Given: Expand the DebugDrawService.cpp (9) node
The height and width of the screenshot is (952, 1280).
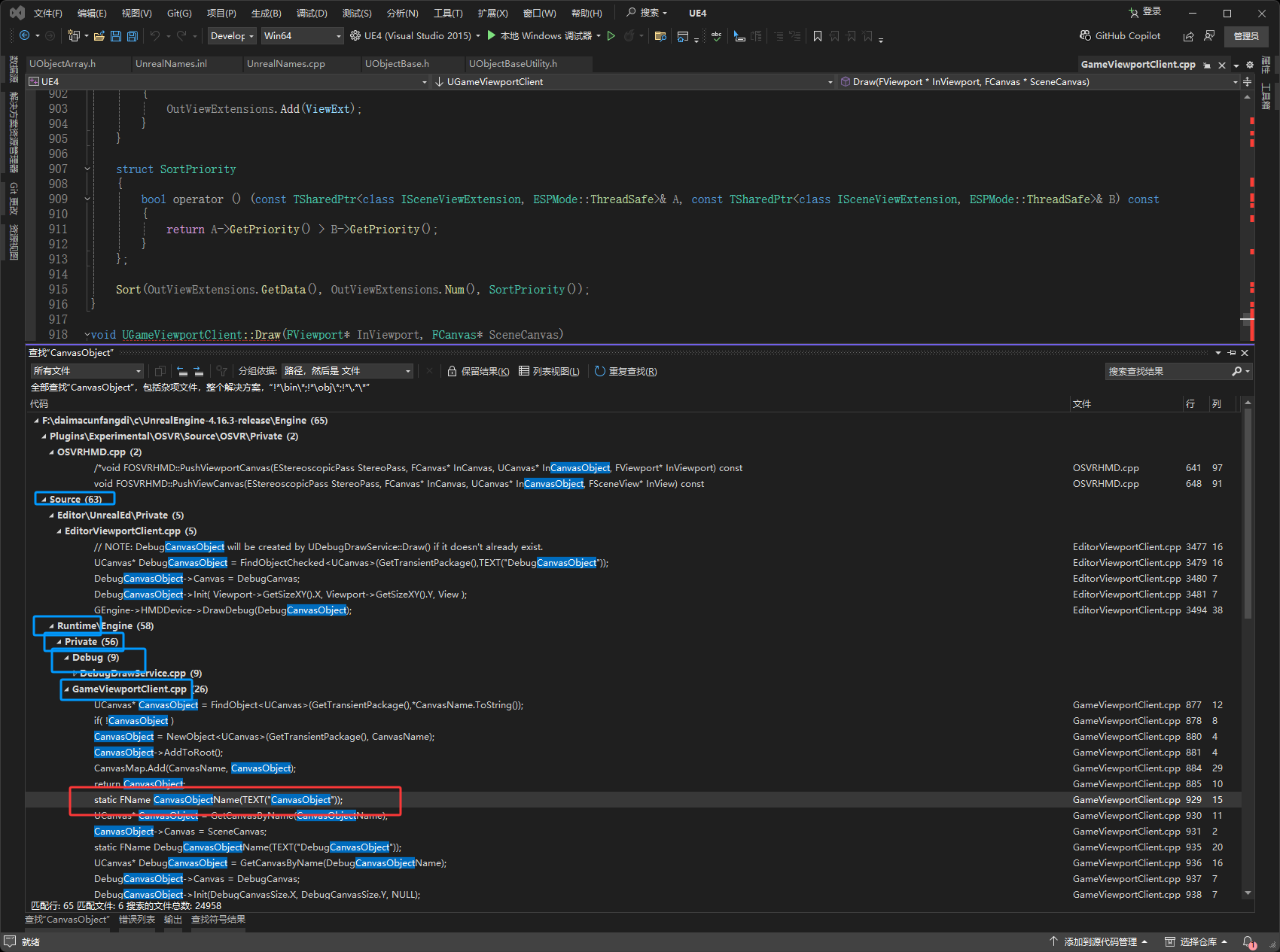Looking at the screenshot, I should tap(74, 674).
